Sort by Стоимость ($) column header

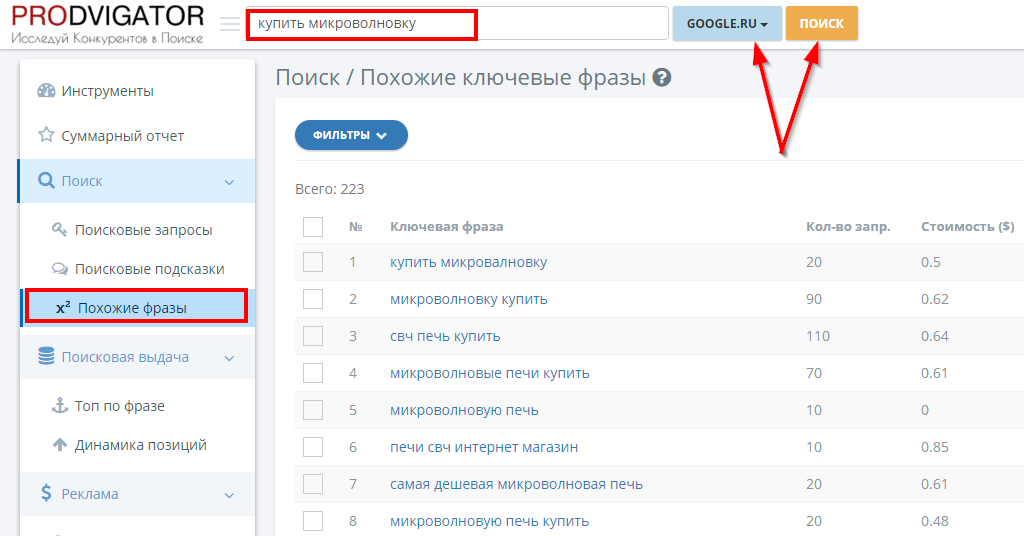(967, 227)
